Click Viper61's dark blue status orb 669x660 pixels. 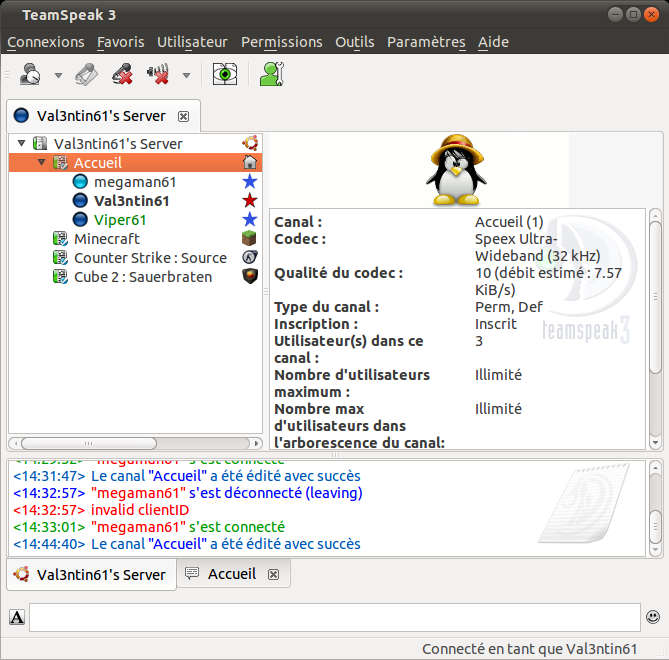click(x=80, y=219)
